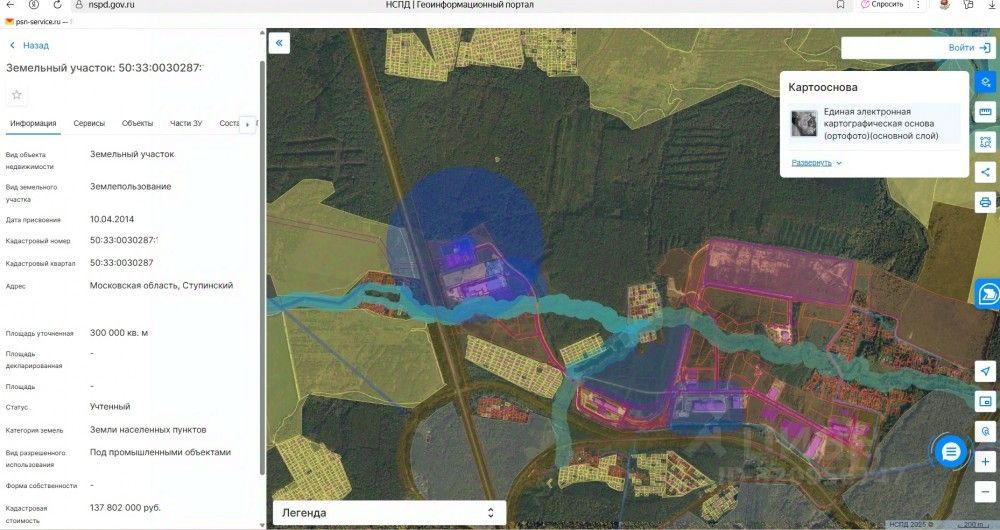Open the browser extensions icon

[x=968, y=4]
